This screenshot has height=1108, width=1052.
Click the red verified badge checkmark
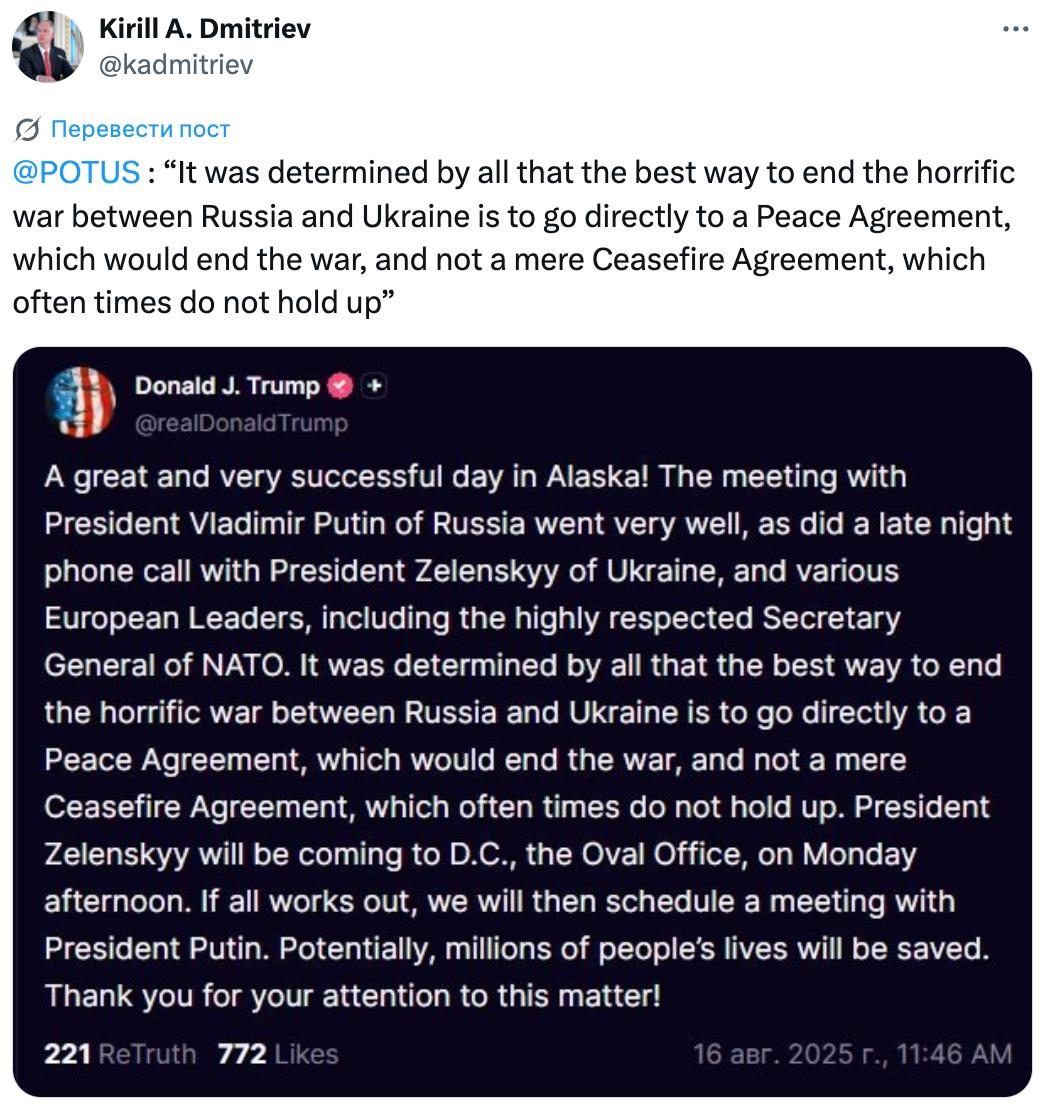pos(341,386)
